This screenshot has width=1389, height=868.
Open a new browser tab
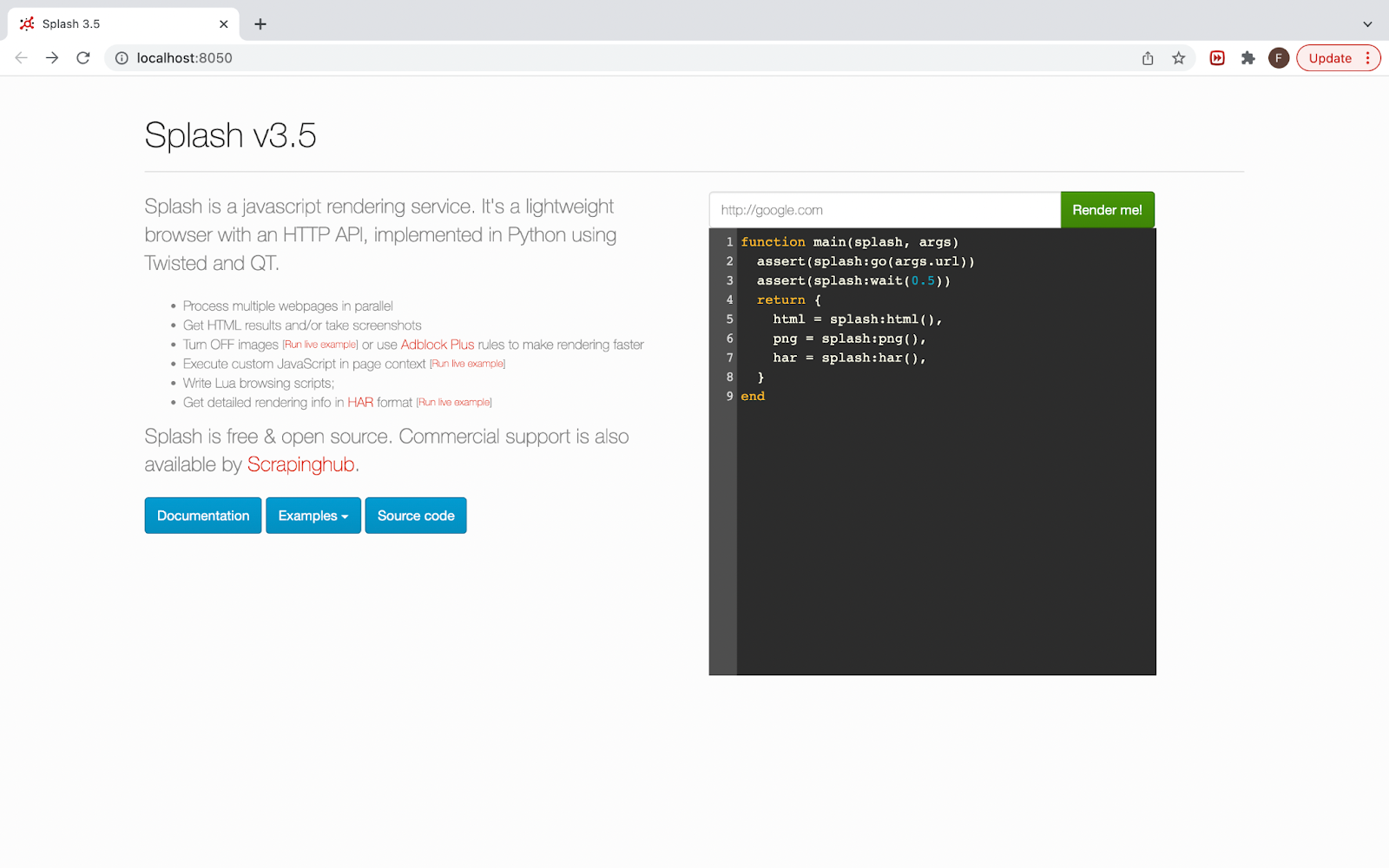point(260,23)
